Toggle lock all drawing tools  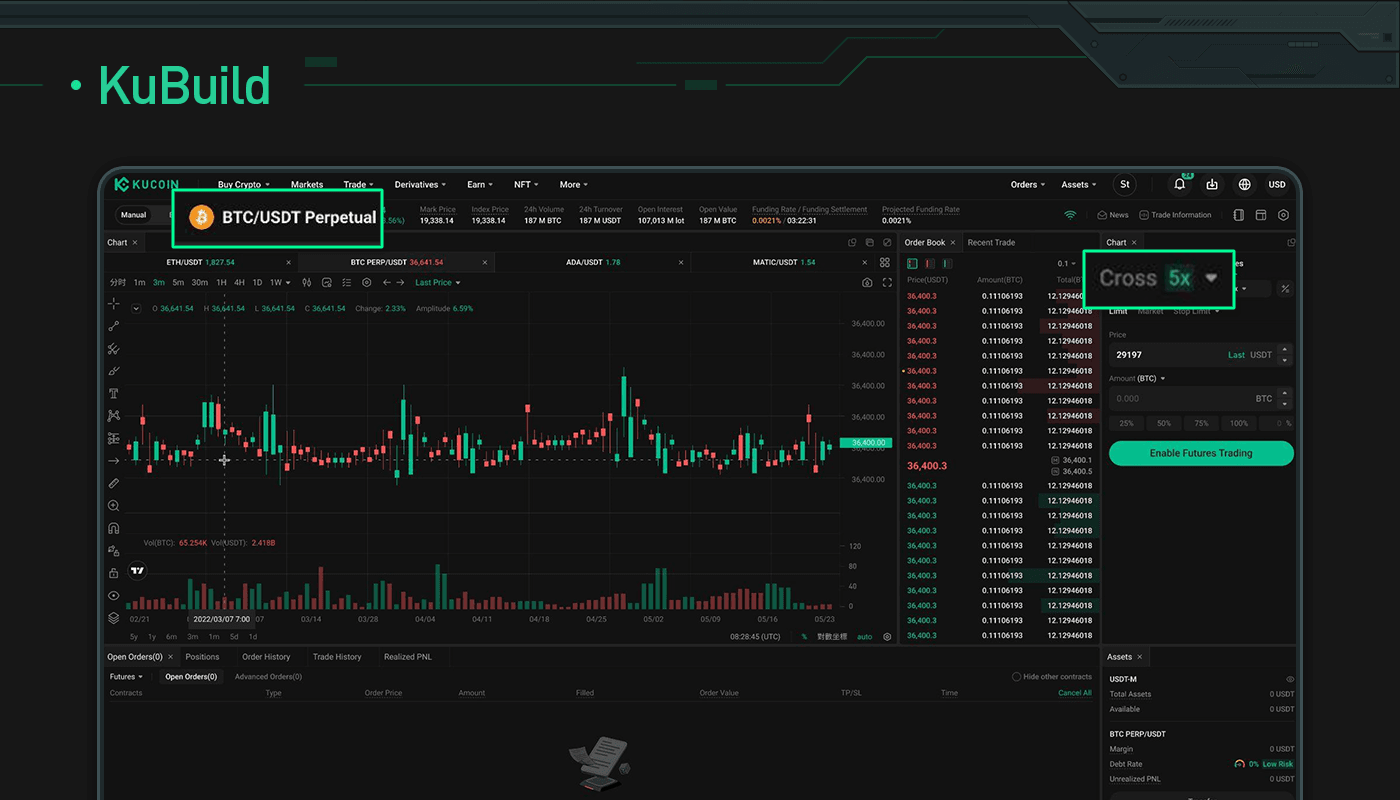[x=114, y=573]
